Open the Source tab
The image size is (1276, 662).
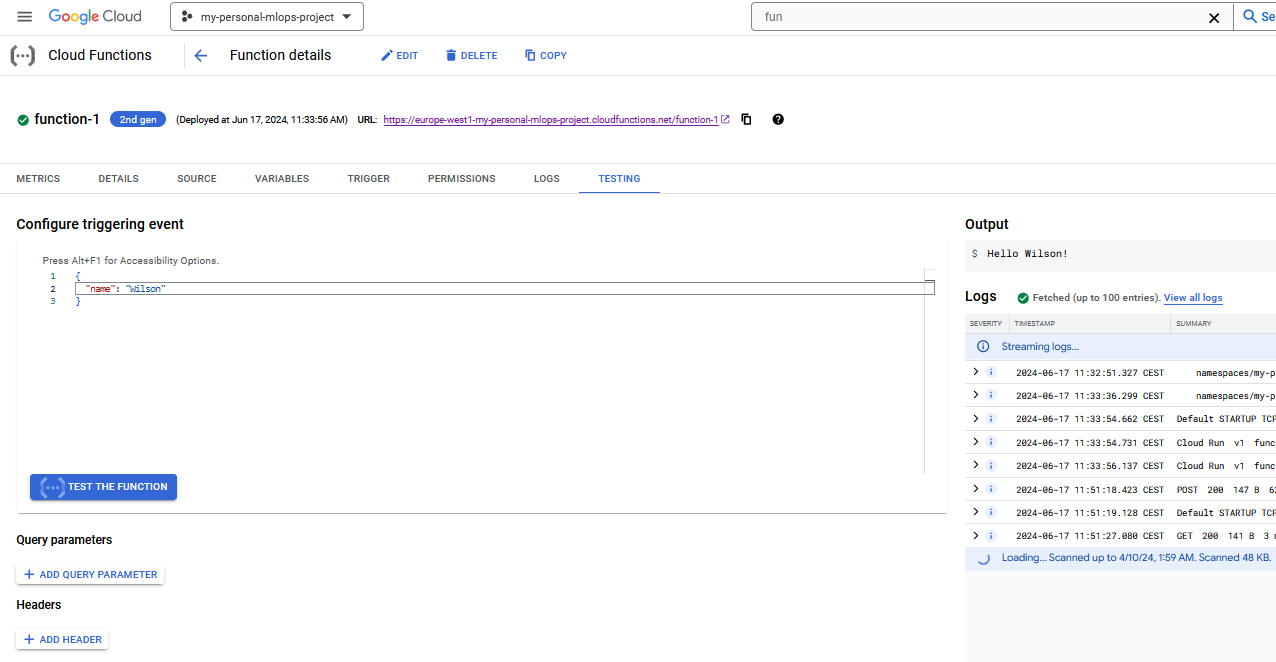click(x=197, y=179)
